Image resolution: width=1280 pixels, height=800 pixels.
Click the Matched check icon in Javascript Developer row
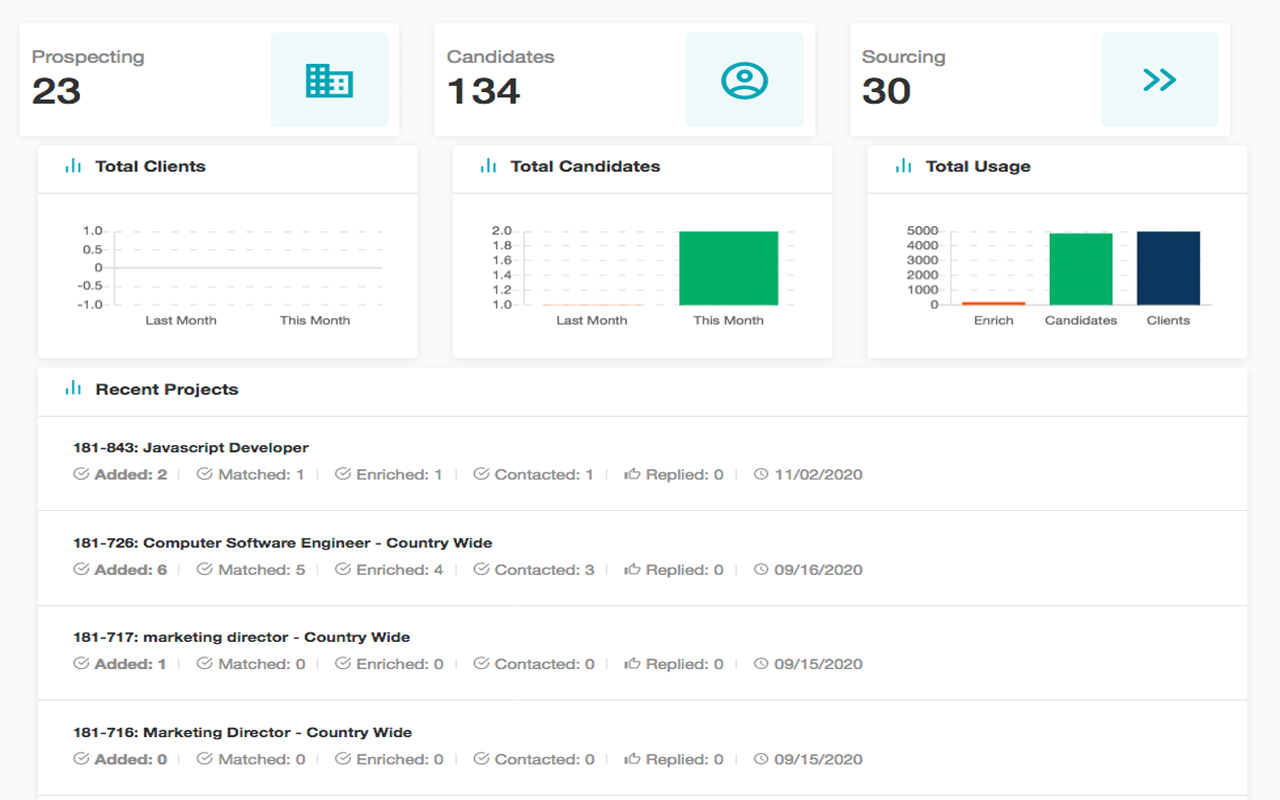[x=205, y=474]
